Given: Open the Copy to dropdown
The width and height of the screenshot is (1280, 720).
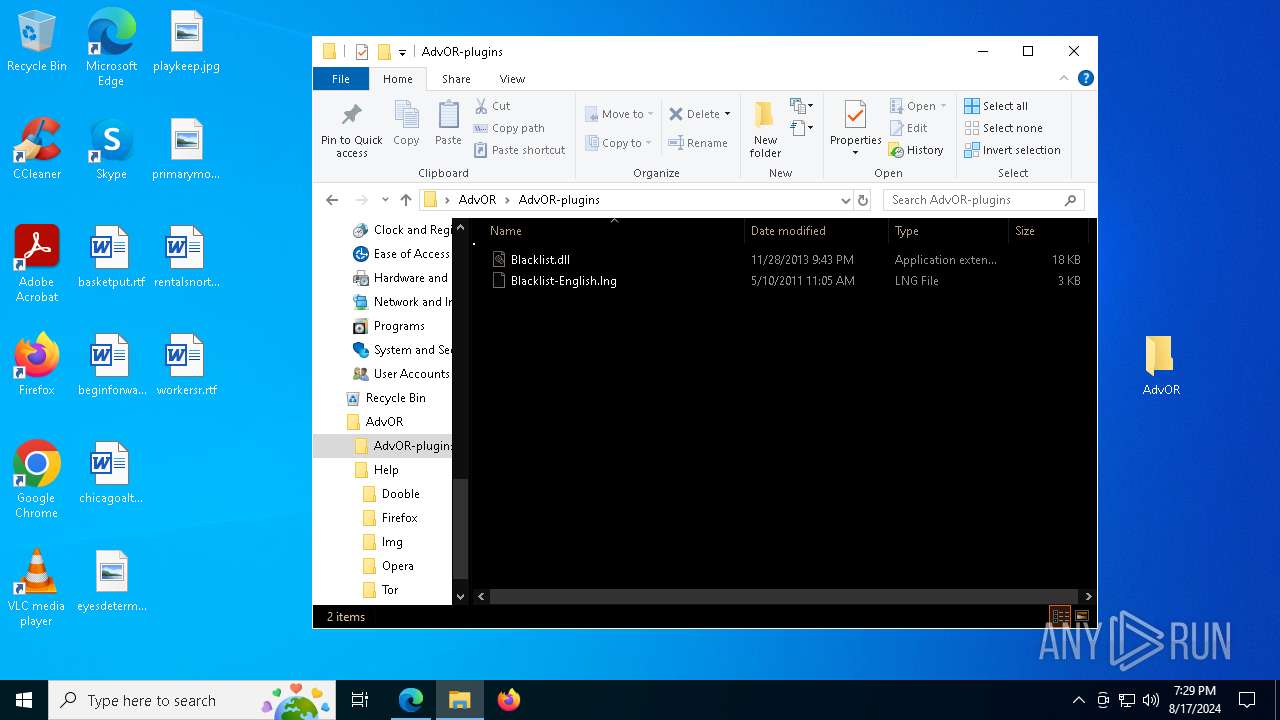Looking at the screenshot, I should 619,143.
